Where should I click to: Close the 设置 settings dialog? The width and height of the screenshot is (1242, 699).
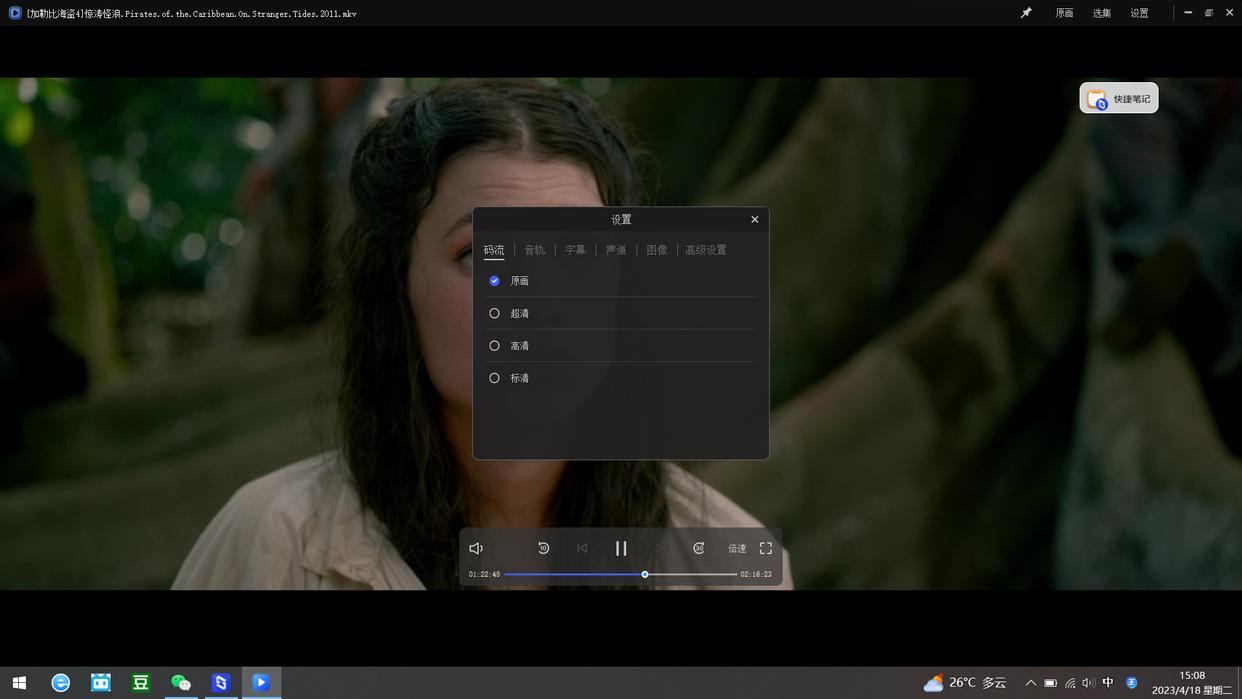click(755, 220)
